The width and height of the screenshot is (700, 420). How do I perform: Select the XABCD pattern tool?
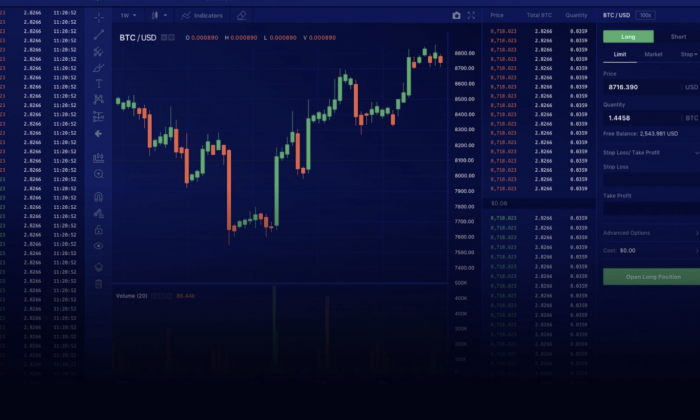[99, 99]
